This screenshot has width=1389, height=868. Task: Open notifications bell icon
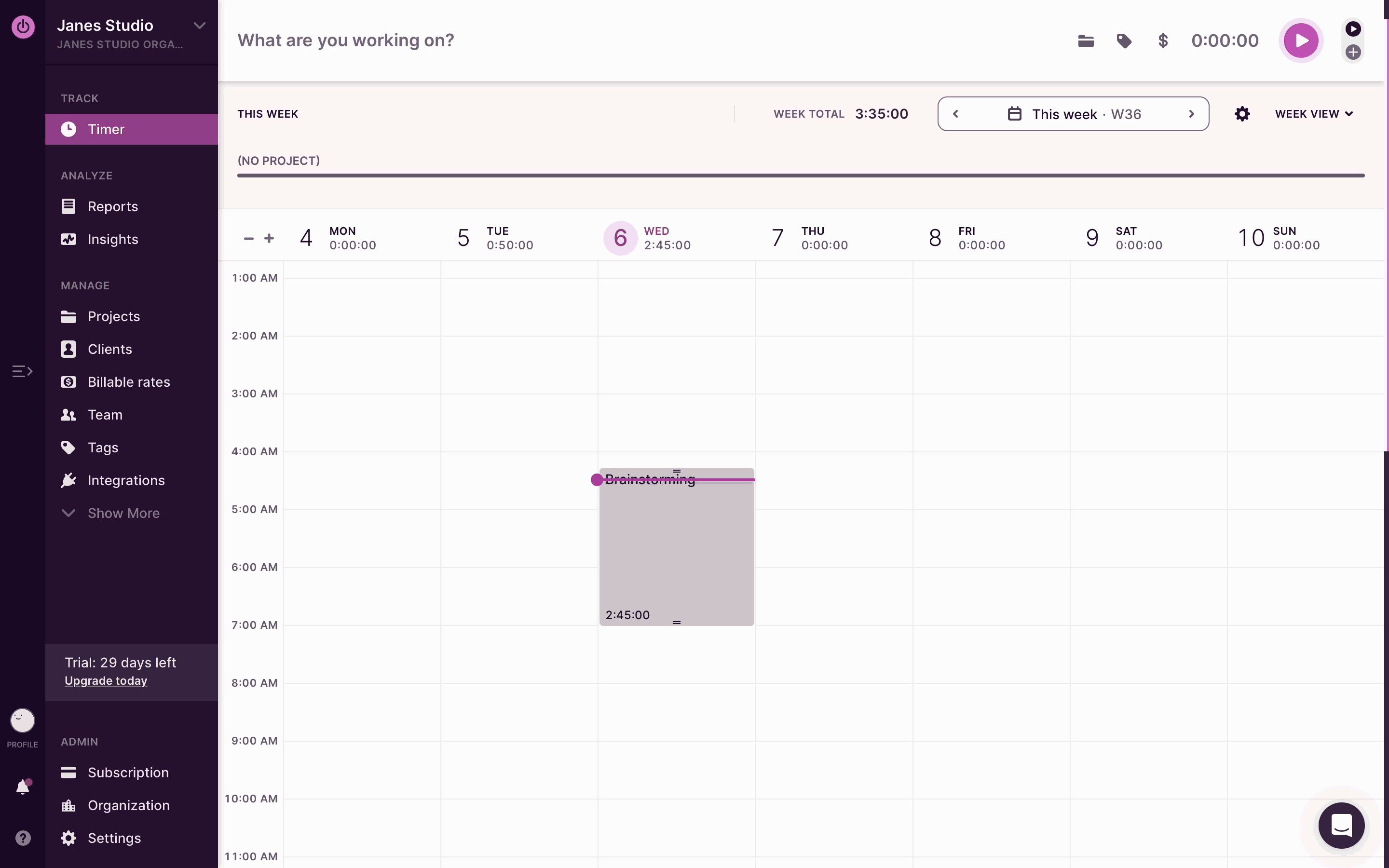point(23,787)
